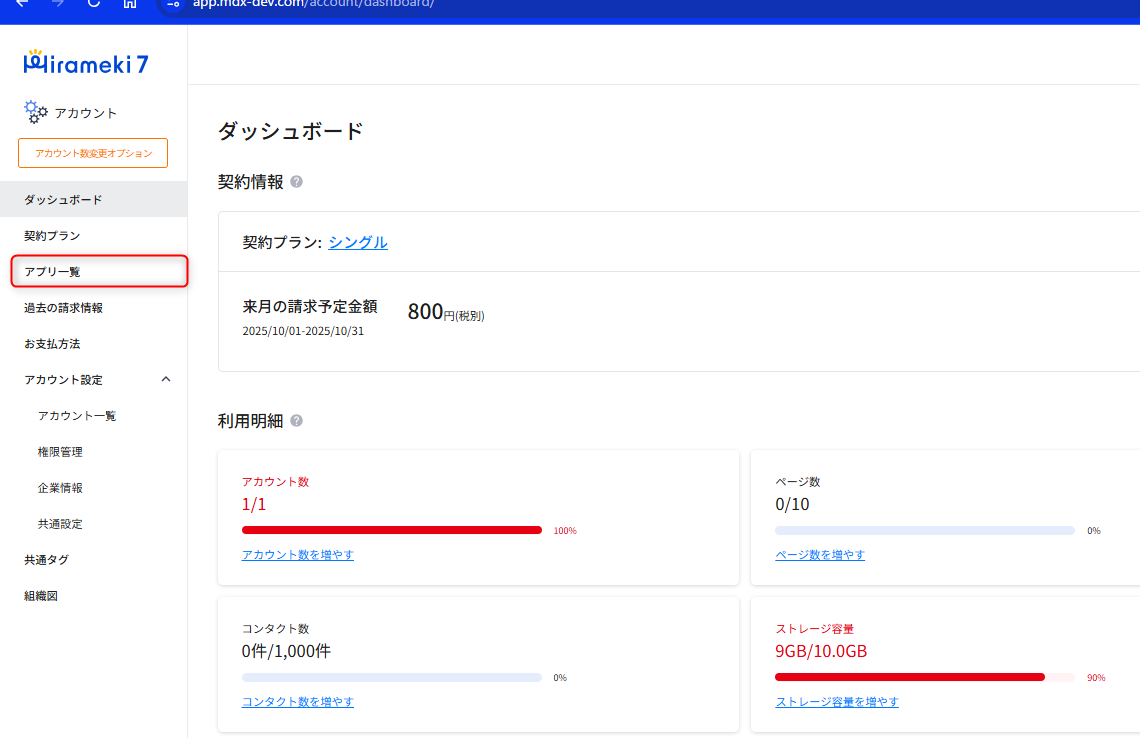
Task: Select ダッシュボード in the sidebar
Action: tap(63, 200)
